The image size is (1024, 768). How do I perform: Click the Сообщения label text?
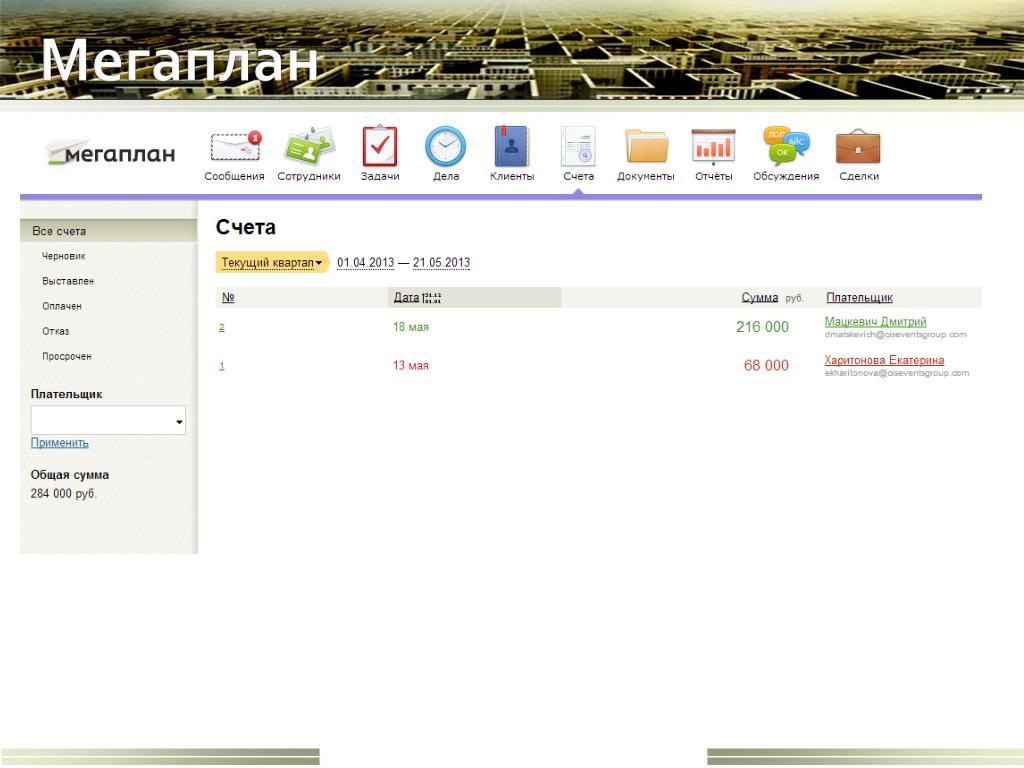tap(234, 176)
